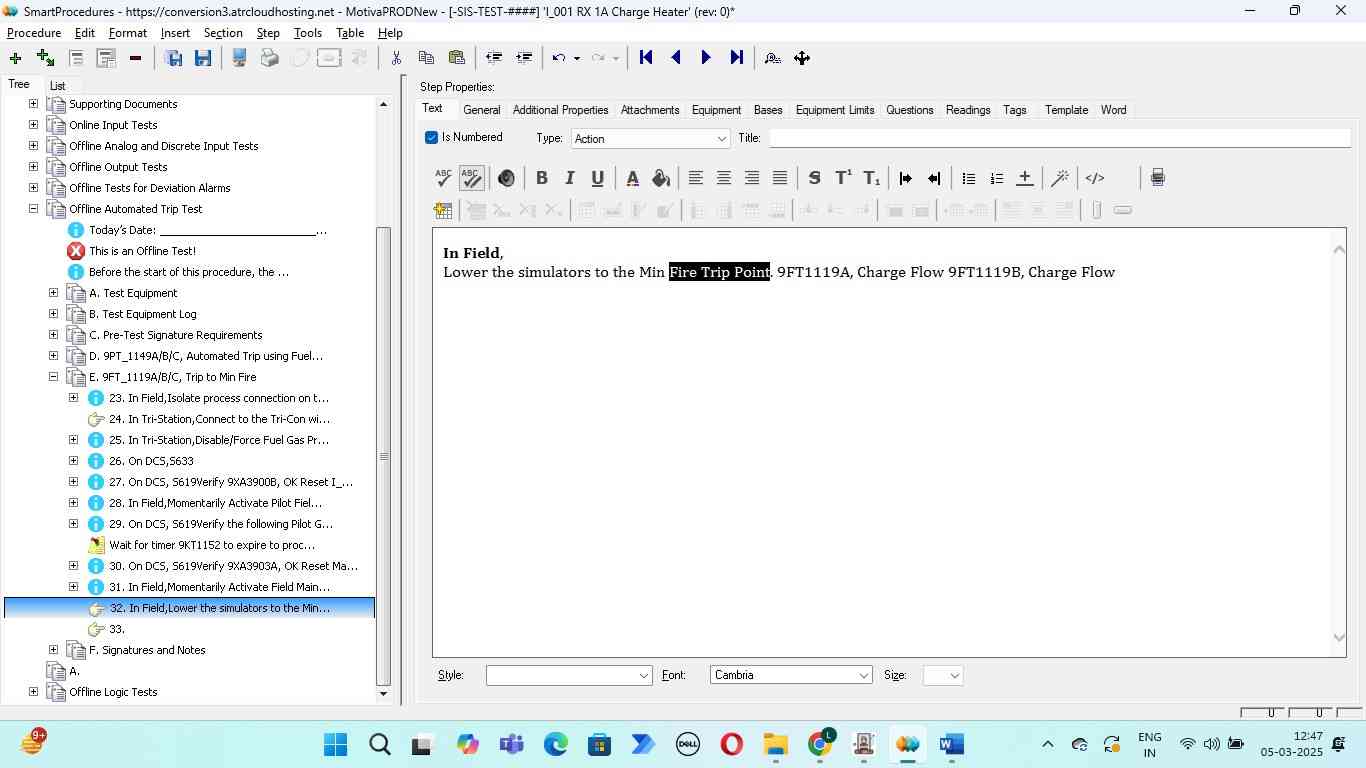
Task: Switch to the General tab
Action: coord(482,110)
